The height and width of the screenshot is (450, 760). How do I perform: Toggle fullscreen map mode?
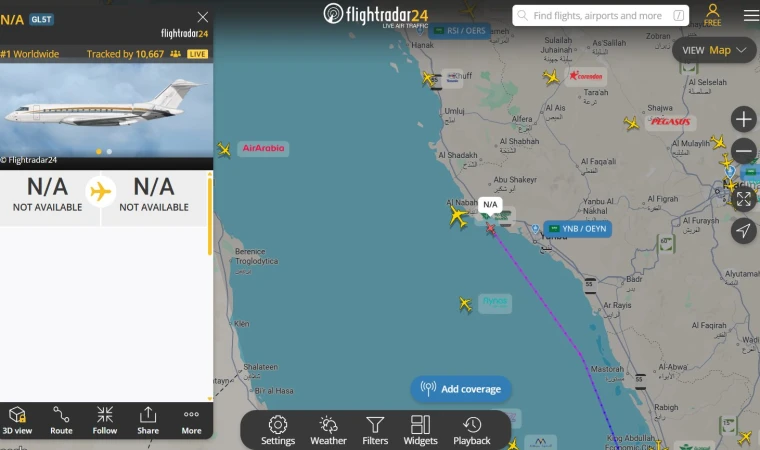(744, 199)
